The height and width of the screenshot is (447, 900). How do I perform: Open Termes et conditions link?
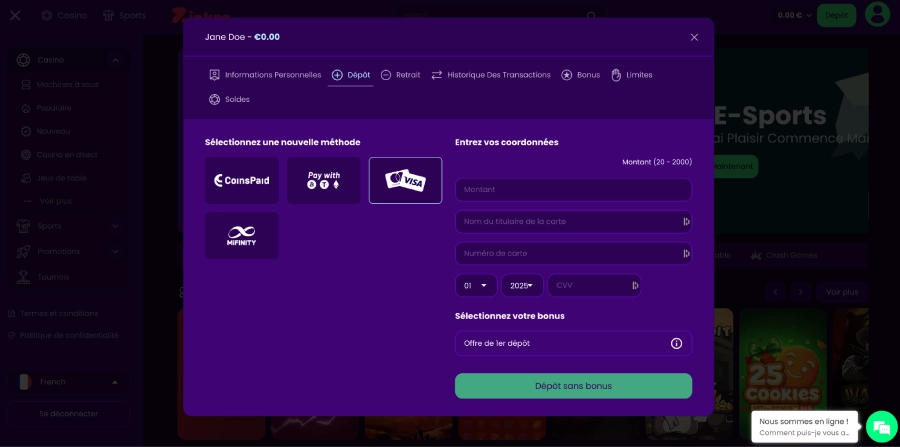53,314
